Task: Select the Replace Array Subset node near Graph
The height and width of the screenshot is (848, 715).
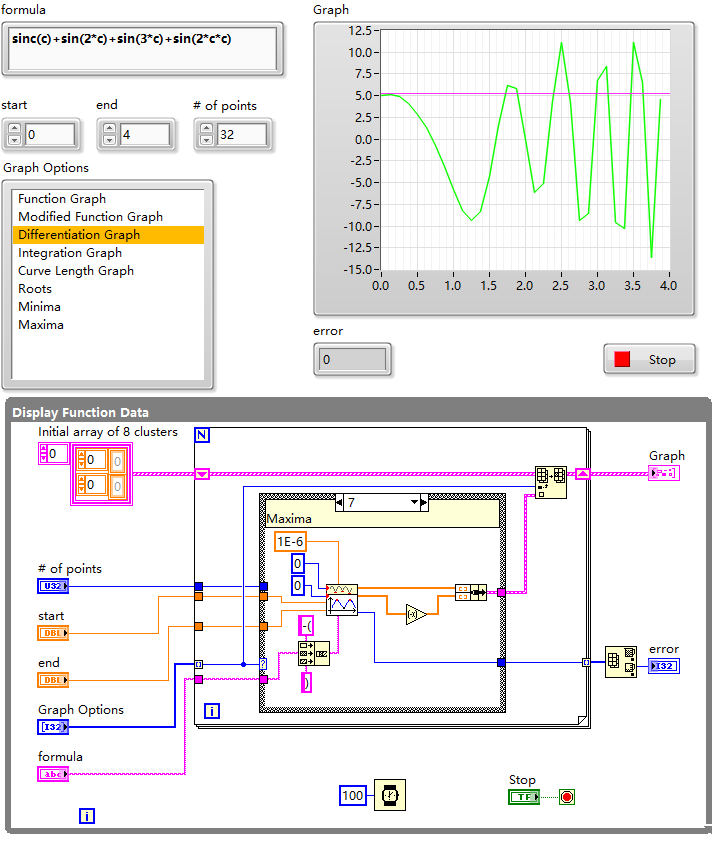Action: (550, 481)
